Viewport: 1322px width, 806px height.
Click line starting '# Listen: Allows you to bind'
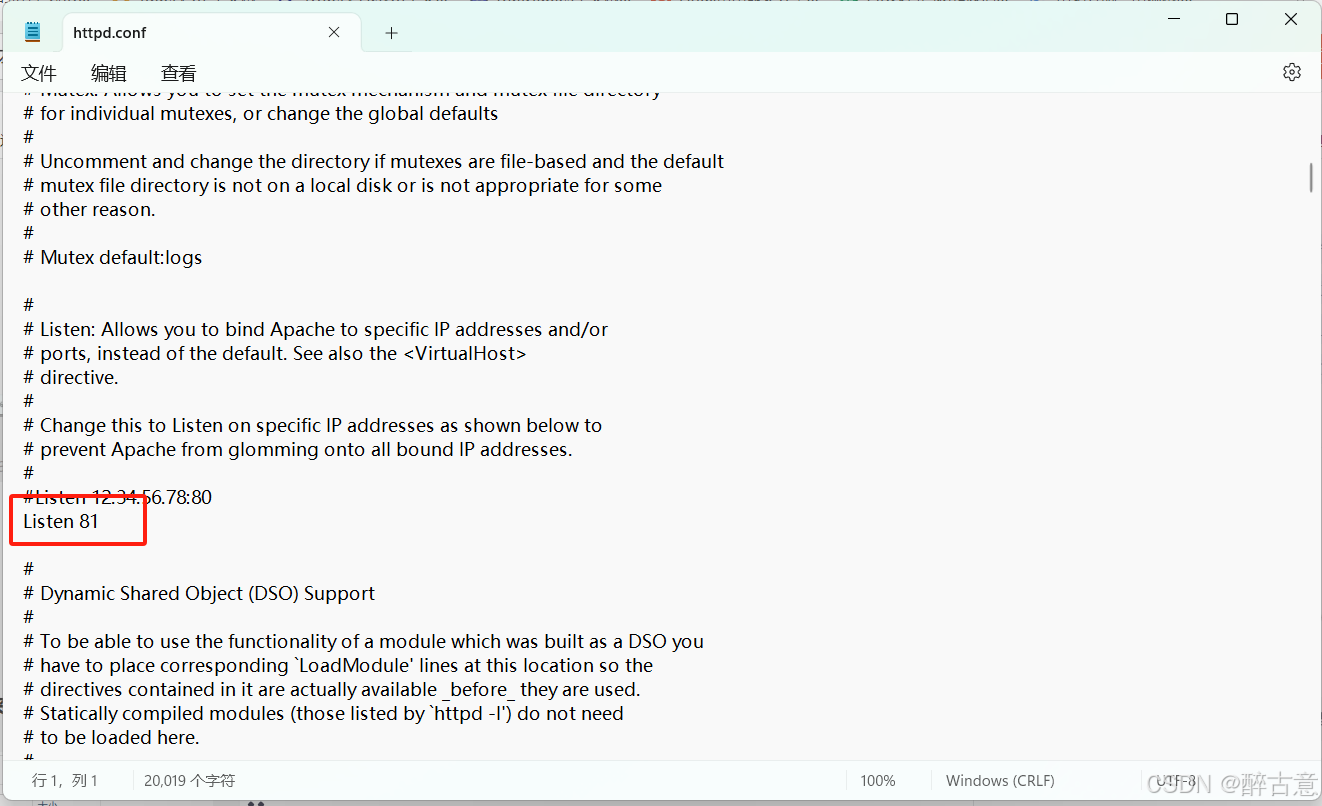tap(316, 329)
